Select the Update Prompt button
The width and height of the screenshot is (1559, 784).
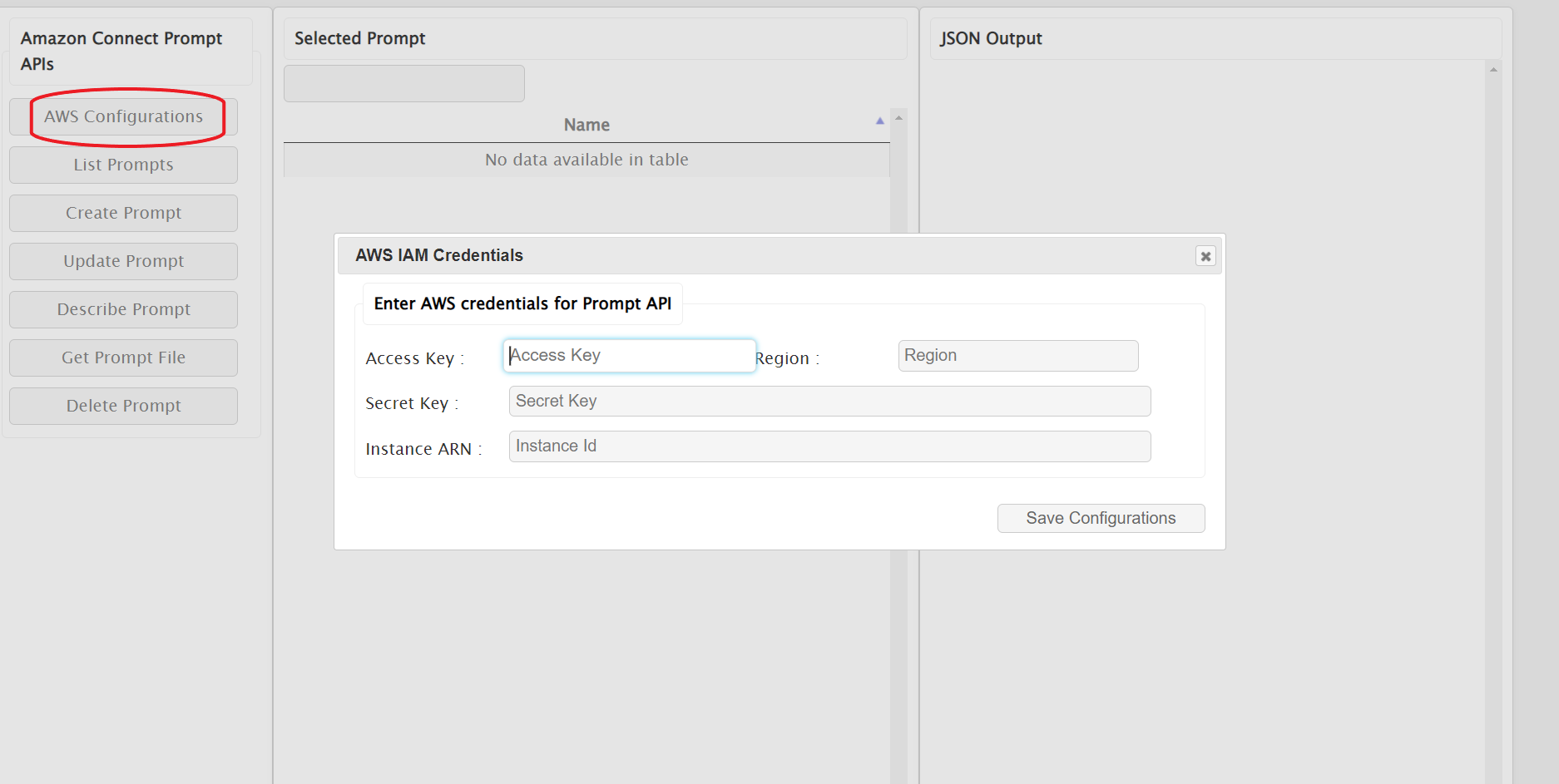[123, 261]
